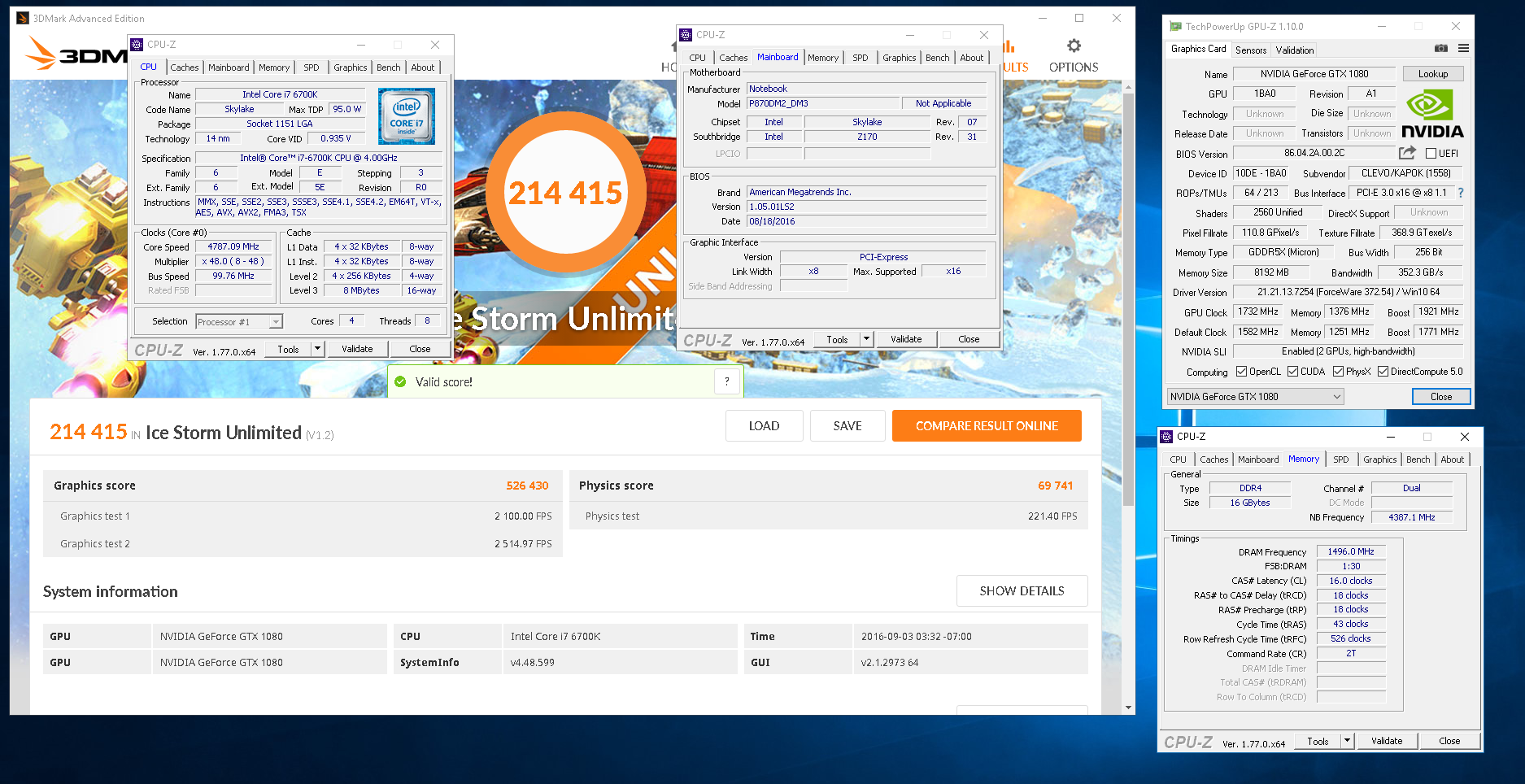Toggle the DirectCompute 5.0 checkbox
The width and height of the screenshot is (1525, 784).
pos(1383,372)
